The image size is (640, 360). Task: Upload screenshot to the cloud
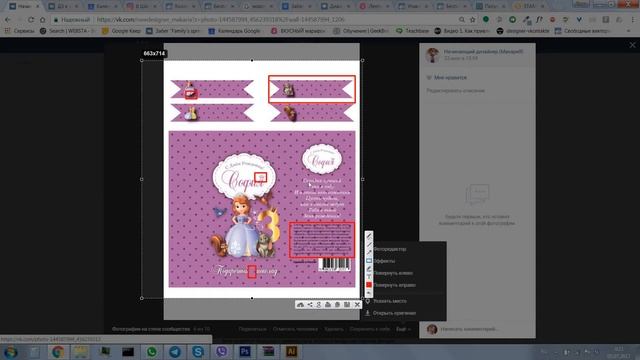[300, 304]
